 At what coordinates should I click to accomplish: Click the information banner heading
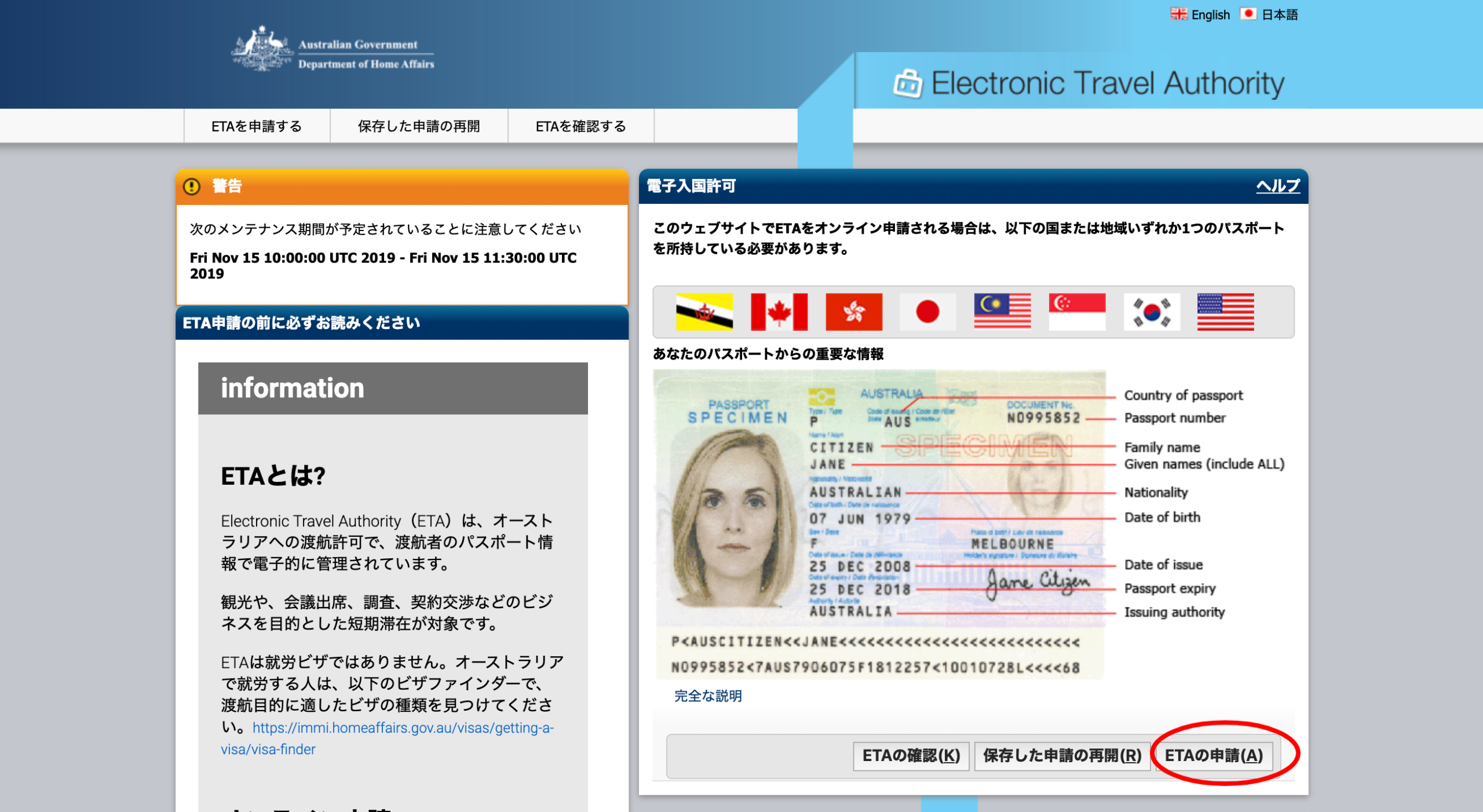point(393,388)
